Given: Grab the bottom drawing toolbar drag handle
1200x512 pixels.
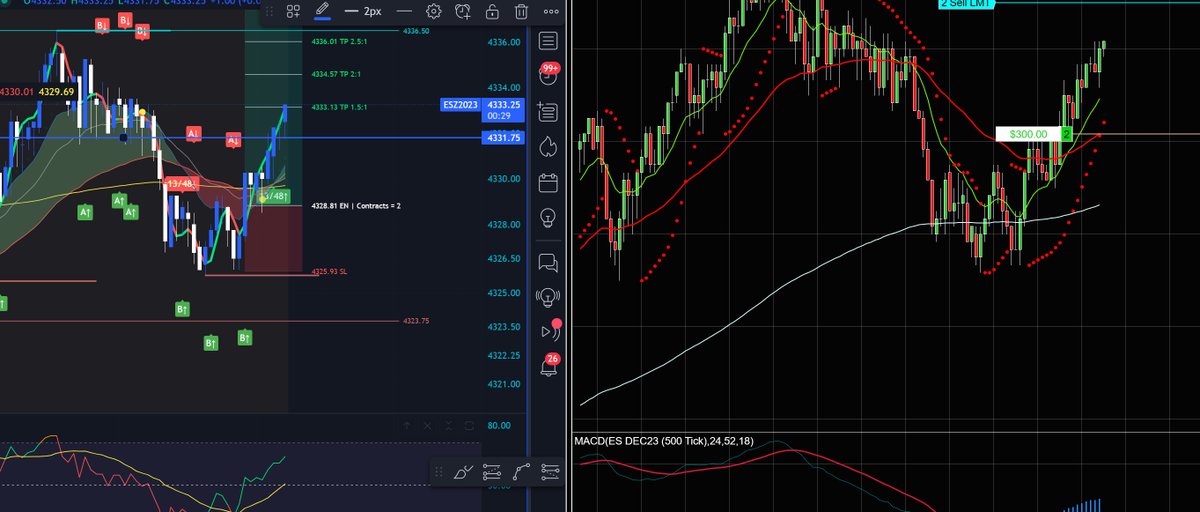Looking at the screenshot, I should (x=438, y=472).
